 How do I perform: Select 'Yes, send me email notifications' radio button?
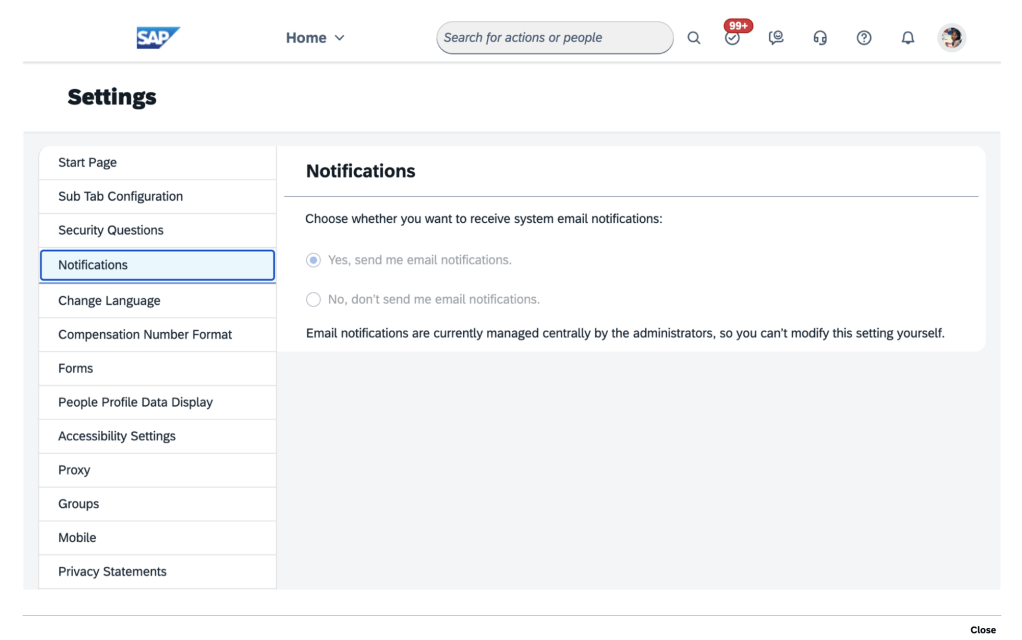point(314,260)
